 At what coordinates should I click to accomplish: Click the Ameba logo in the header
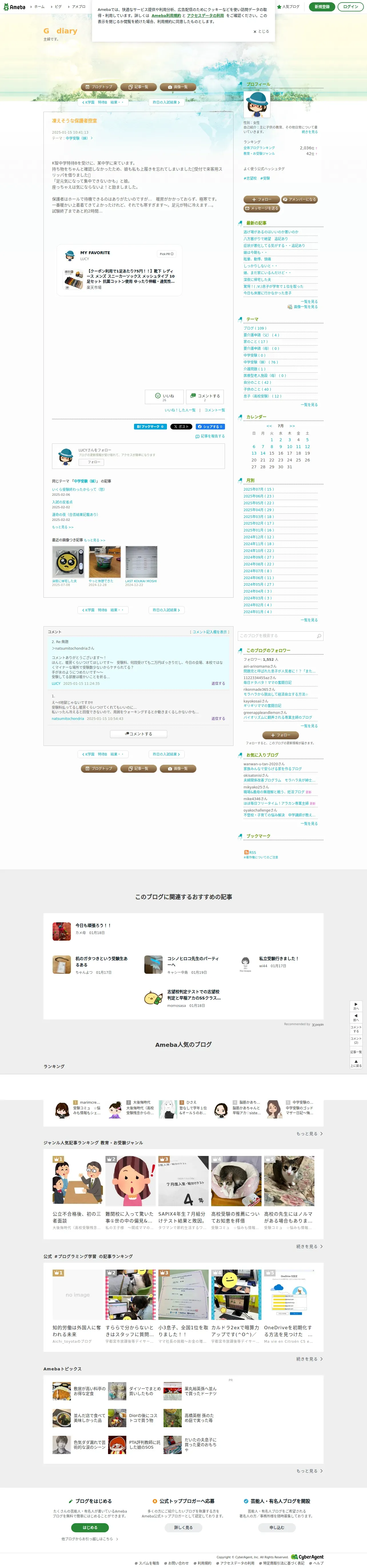[x=15, y=7]
